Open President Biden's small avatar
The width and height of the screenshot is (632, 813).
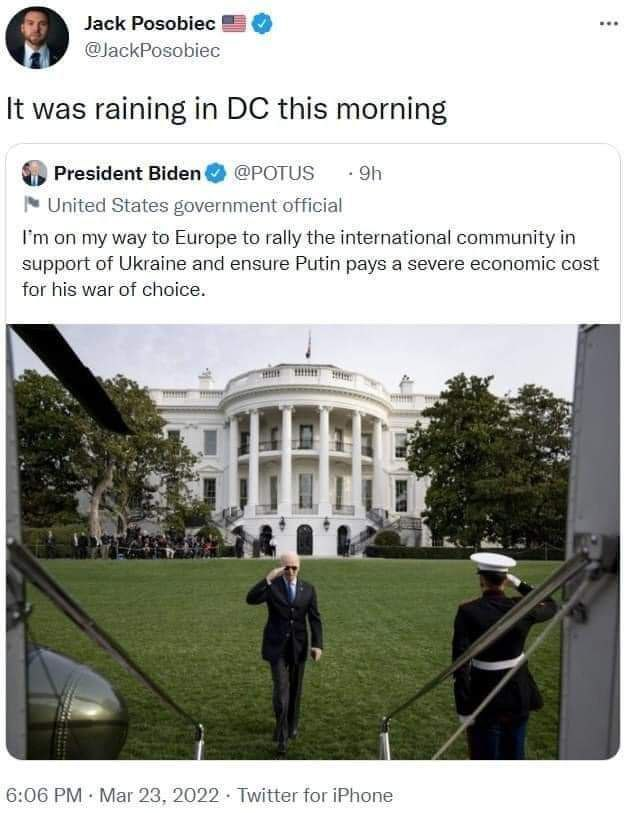tap(34, 173)
